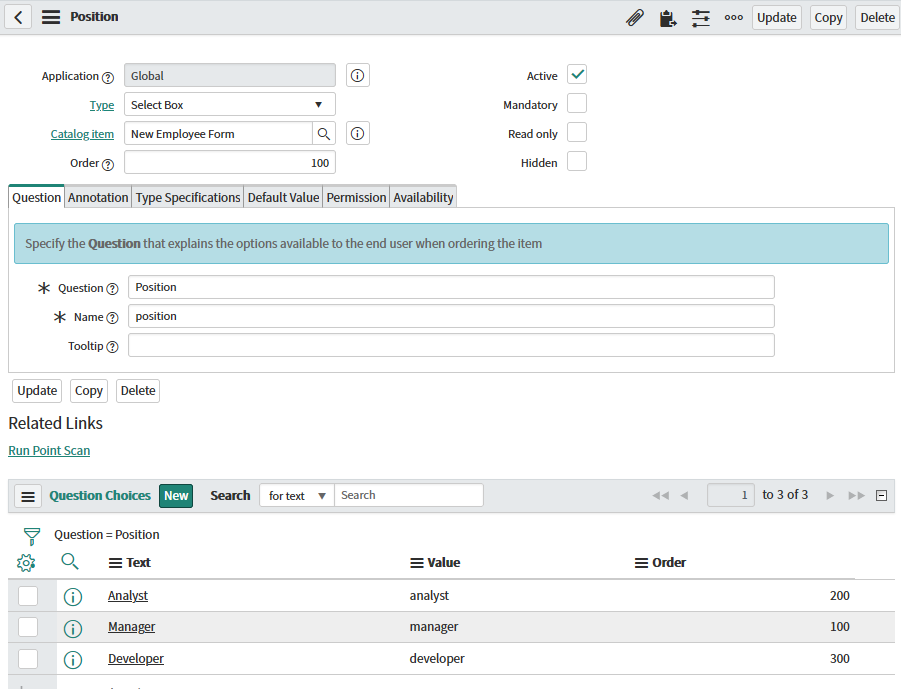Open the Run Point Scan link
901x689 pixels.
(x=49, y=451)
